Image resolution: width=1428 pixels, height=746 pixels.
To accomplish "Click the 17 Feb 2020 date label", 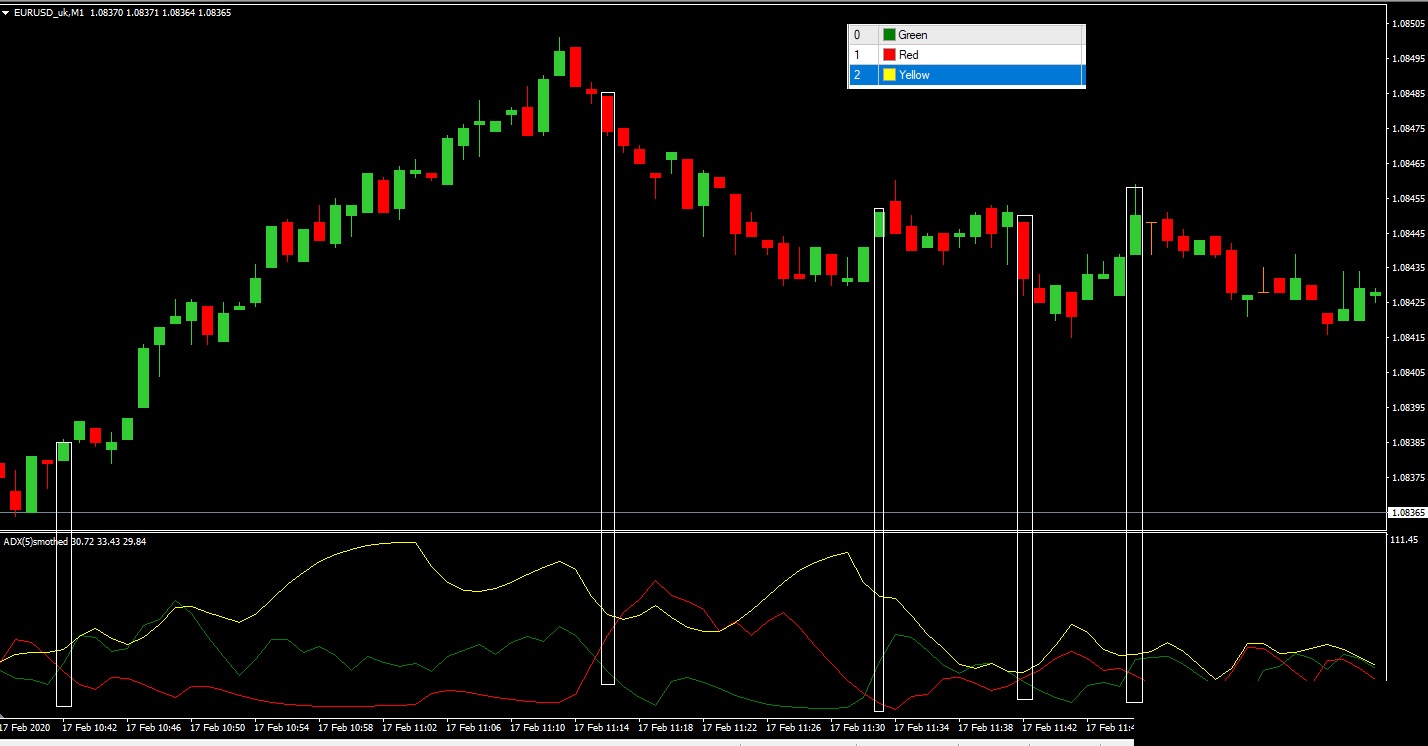I will click(26, 727).
